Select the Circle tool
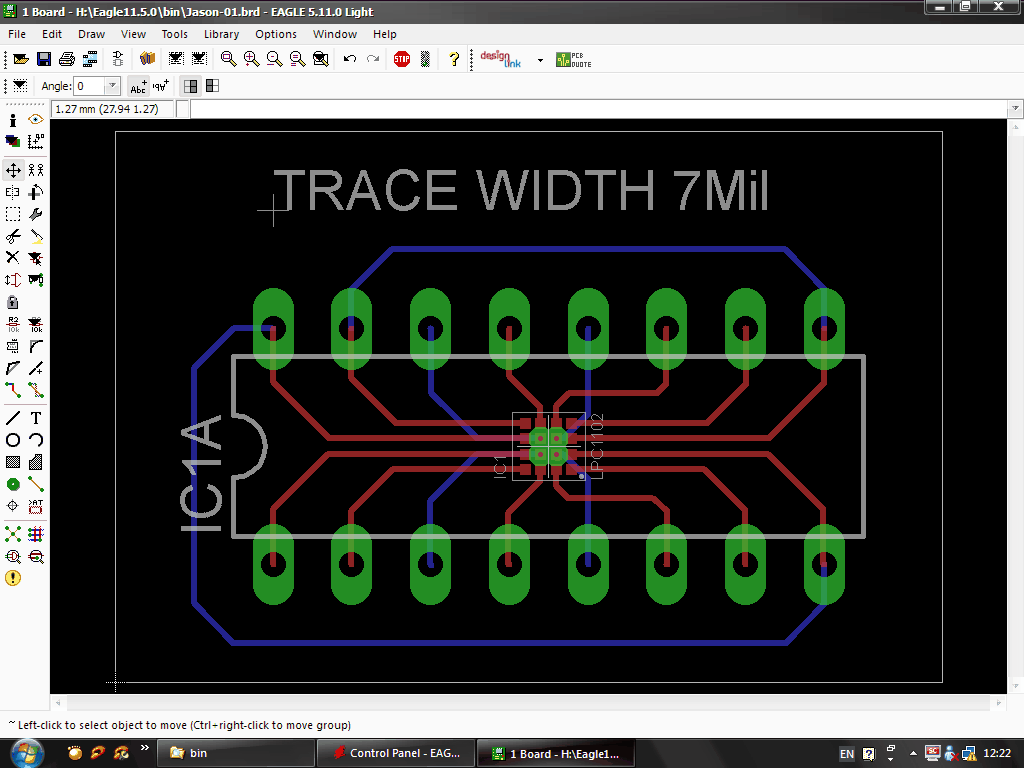Screen dimensions: 1024x768 click(12, 440)
